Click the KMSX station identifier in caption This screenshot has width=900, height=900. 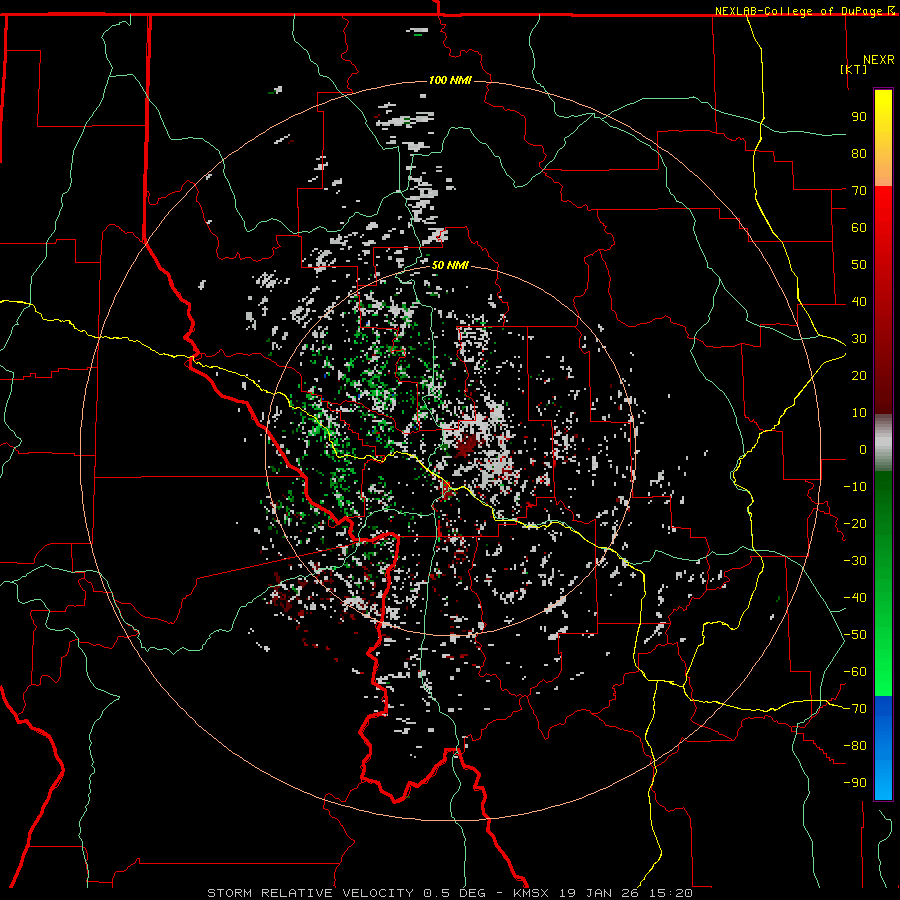pyautogui.click(x=531, y=893)
